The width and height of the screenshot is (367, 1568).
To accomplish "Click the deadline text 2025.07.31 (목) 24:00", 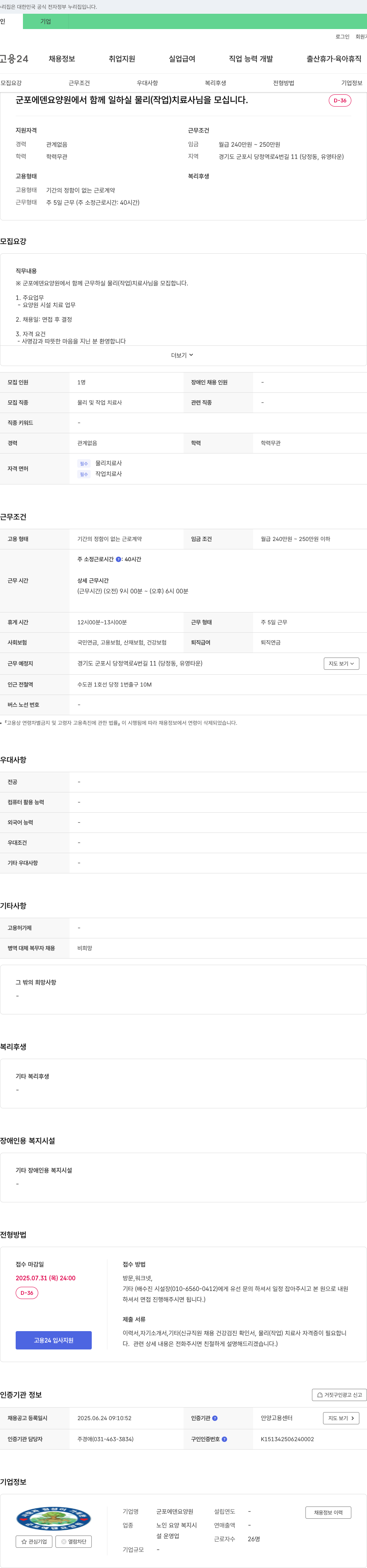I will [45, 1278].
